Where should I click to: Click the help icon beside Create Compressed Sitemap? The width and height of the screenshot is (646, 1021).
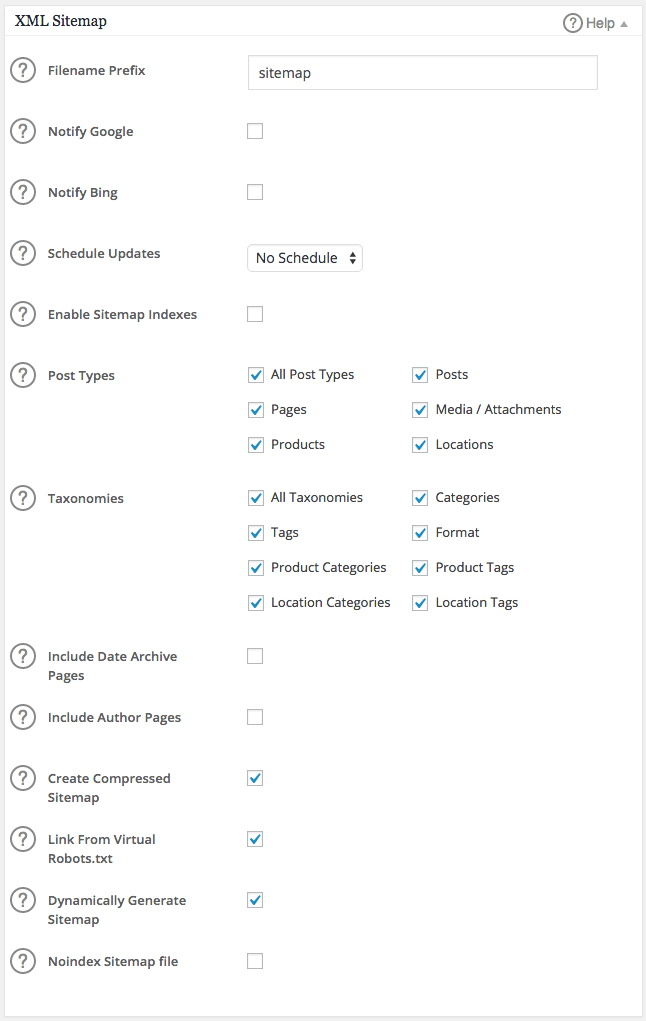point(22,778)
